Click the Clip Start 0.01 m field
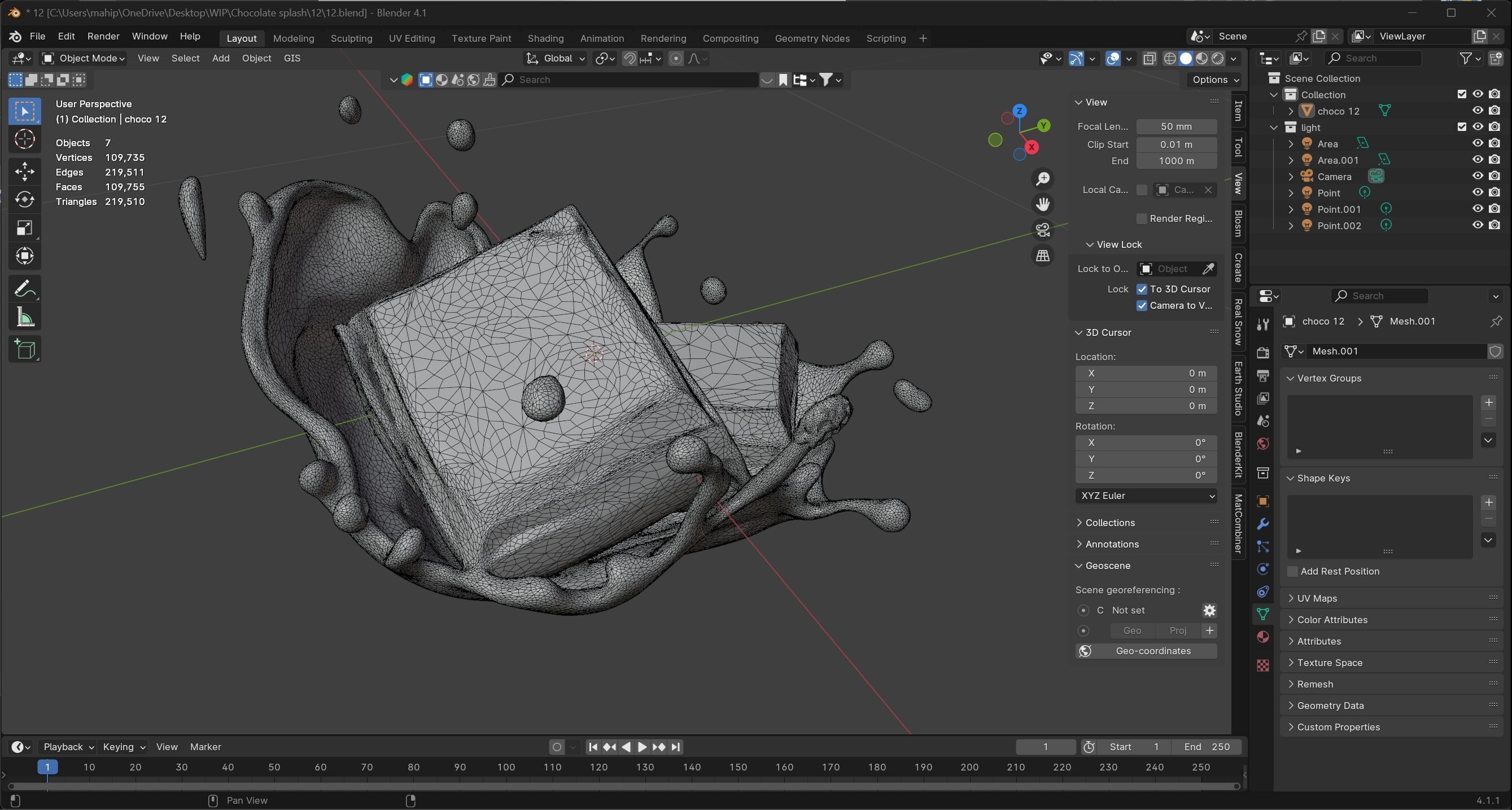1512x810 pixels. click(1176, 145)
